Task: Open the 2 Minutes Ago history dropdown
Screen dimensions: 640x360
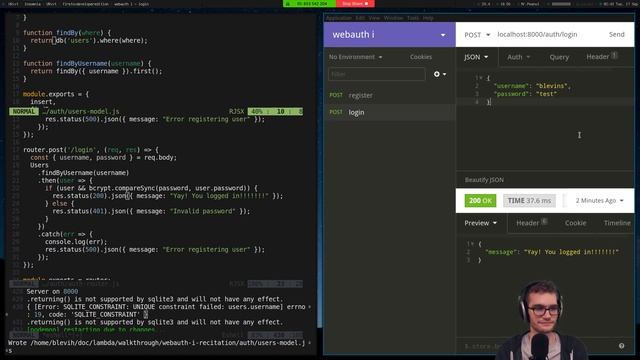Action: tap(599, 201)
